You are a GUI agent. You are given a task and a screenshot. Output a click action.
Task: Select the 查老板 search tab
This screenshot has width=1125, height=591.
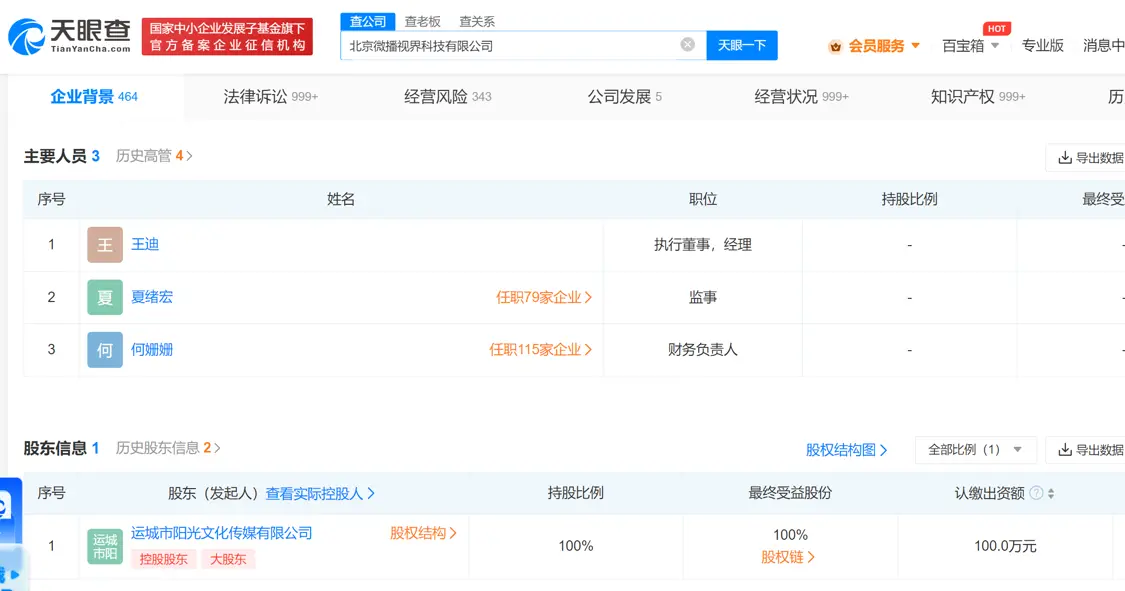pos(422,21)
